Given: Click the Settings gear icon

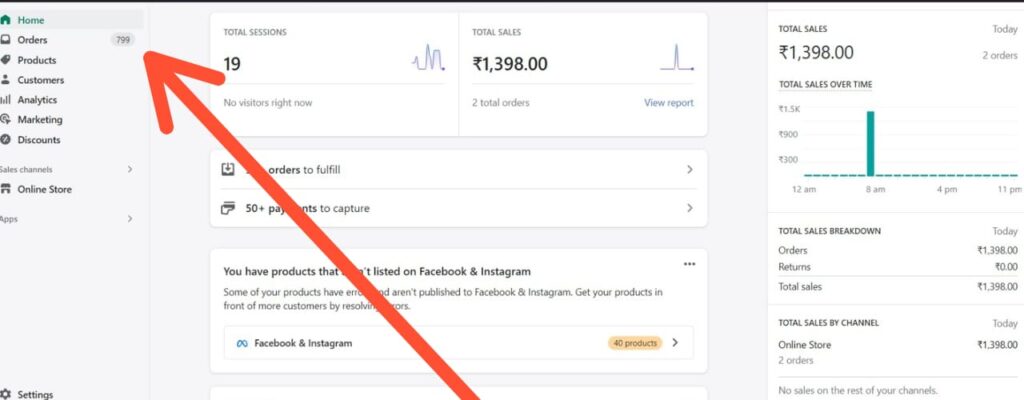Looking at the screenshot, I should [6, 395].
